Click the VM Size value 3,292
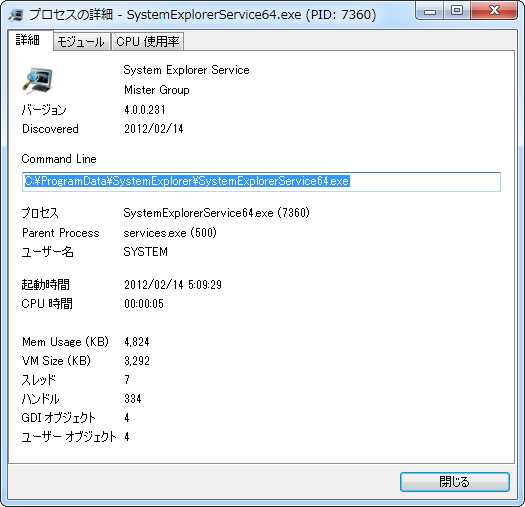The width and height of the screenshot is (525, 507). click(x=137, y=361)
